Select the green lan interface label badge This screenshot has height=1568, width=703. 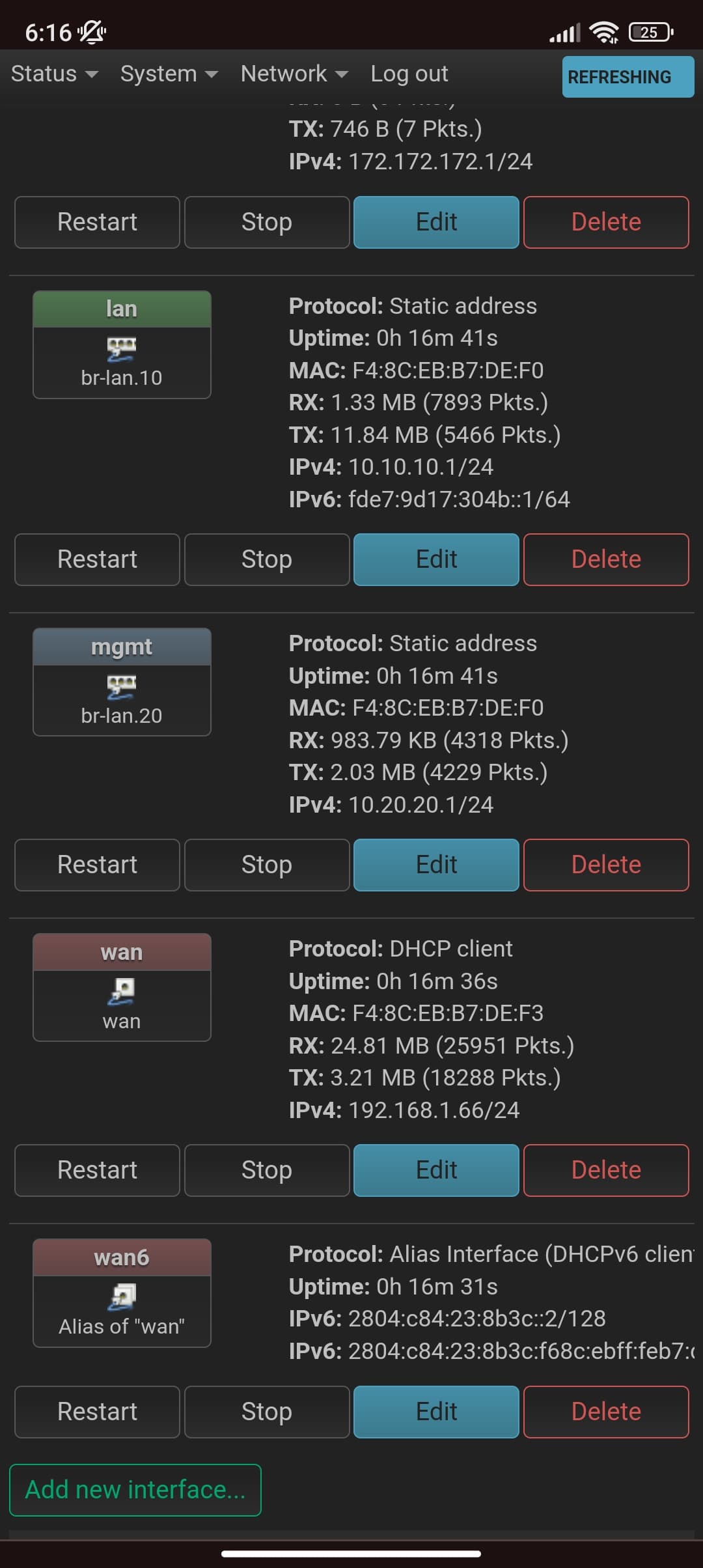click(x=122, y=309)
